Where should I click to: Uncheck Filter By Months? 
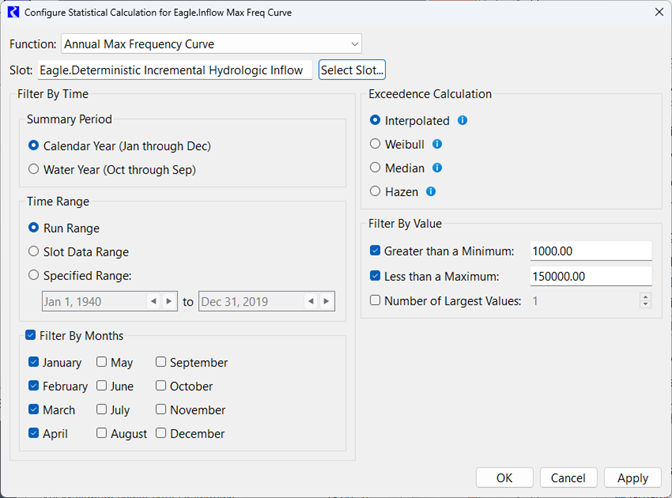tap(30, 336)
